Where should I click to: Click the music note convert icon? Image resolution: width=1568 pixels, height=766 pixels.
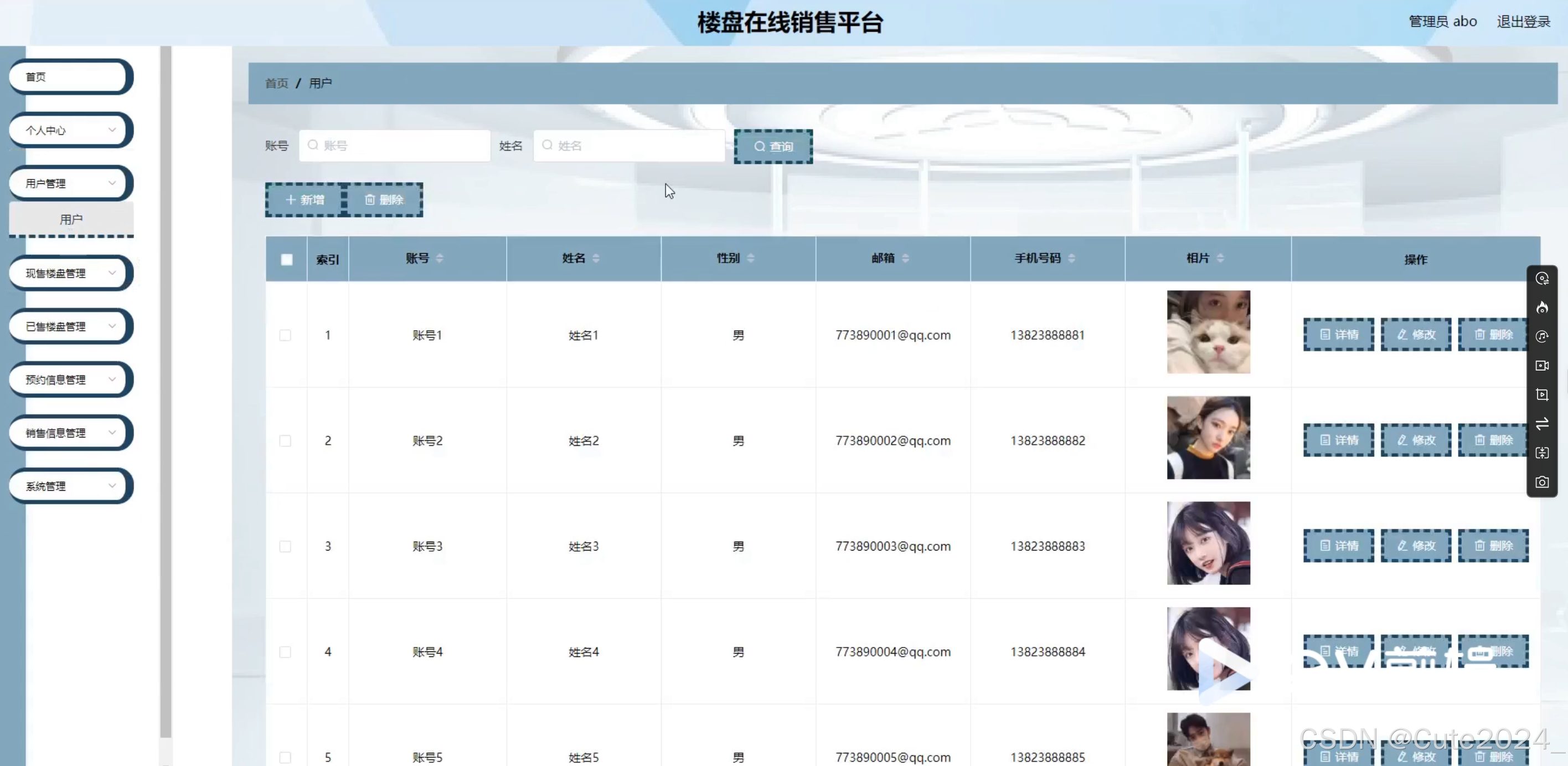(x=1542, y=337)
